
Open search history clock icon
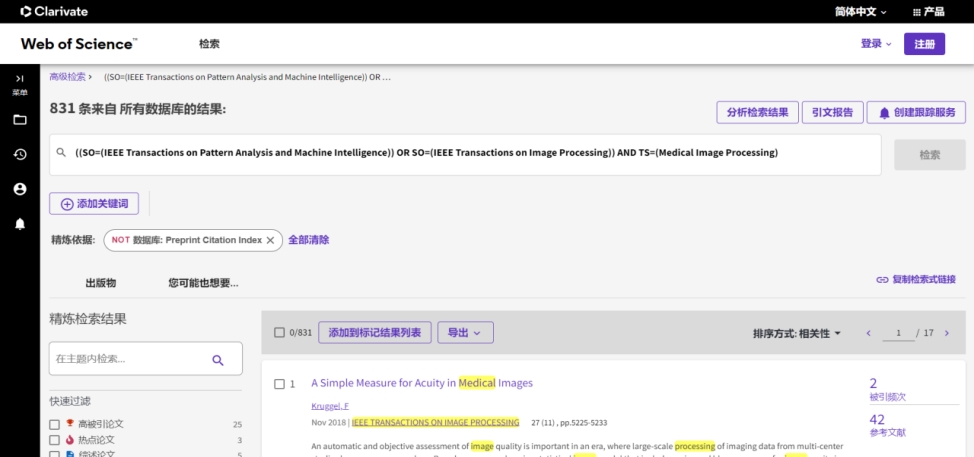[20, 155]
